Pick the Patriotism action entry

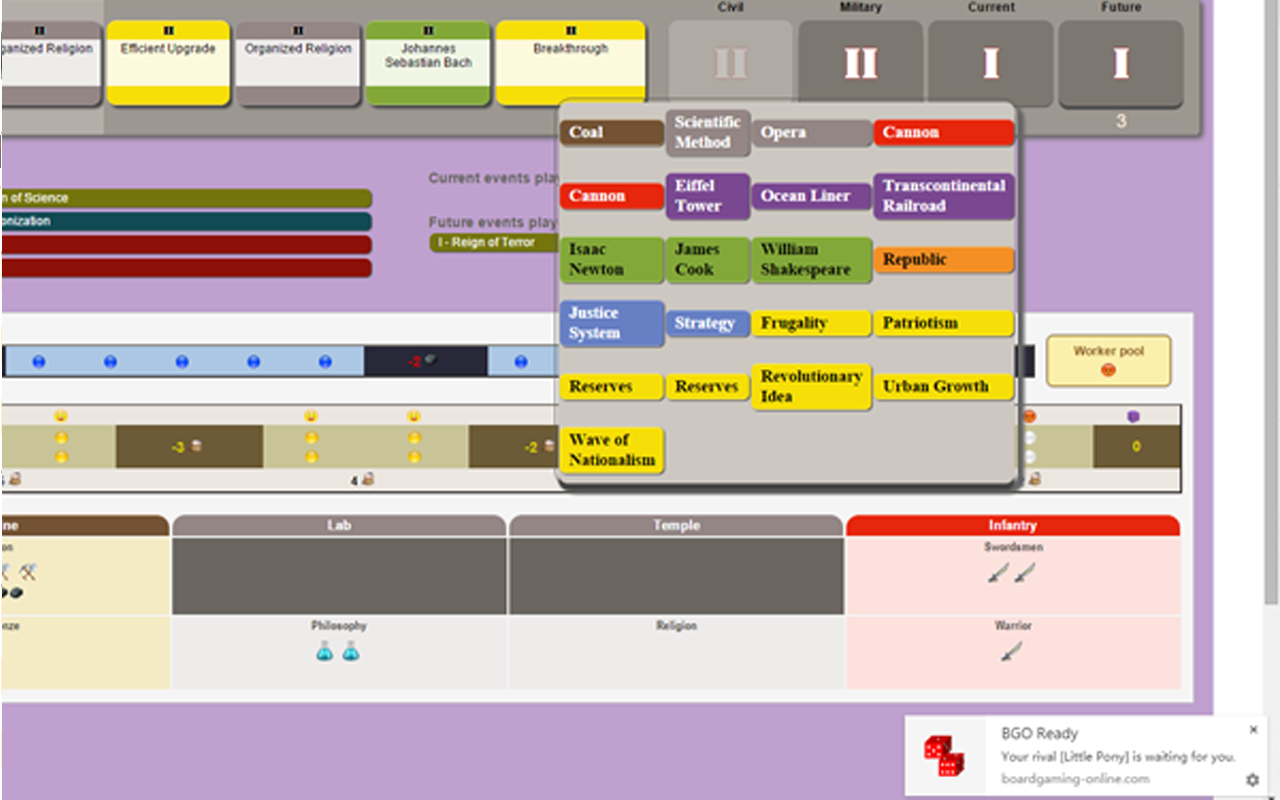click(x=943, y=323)
